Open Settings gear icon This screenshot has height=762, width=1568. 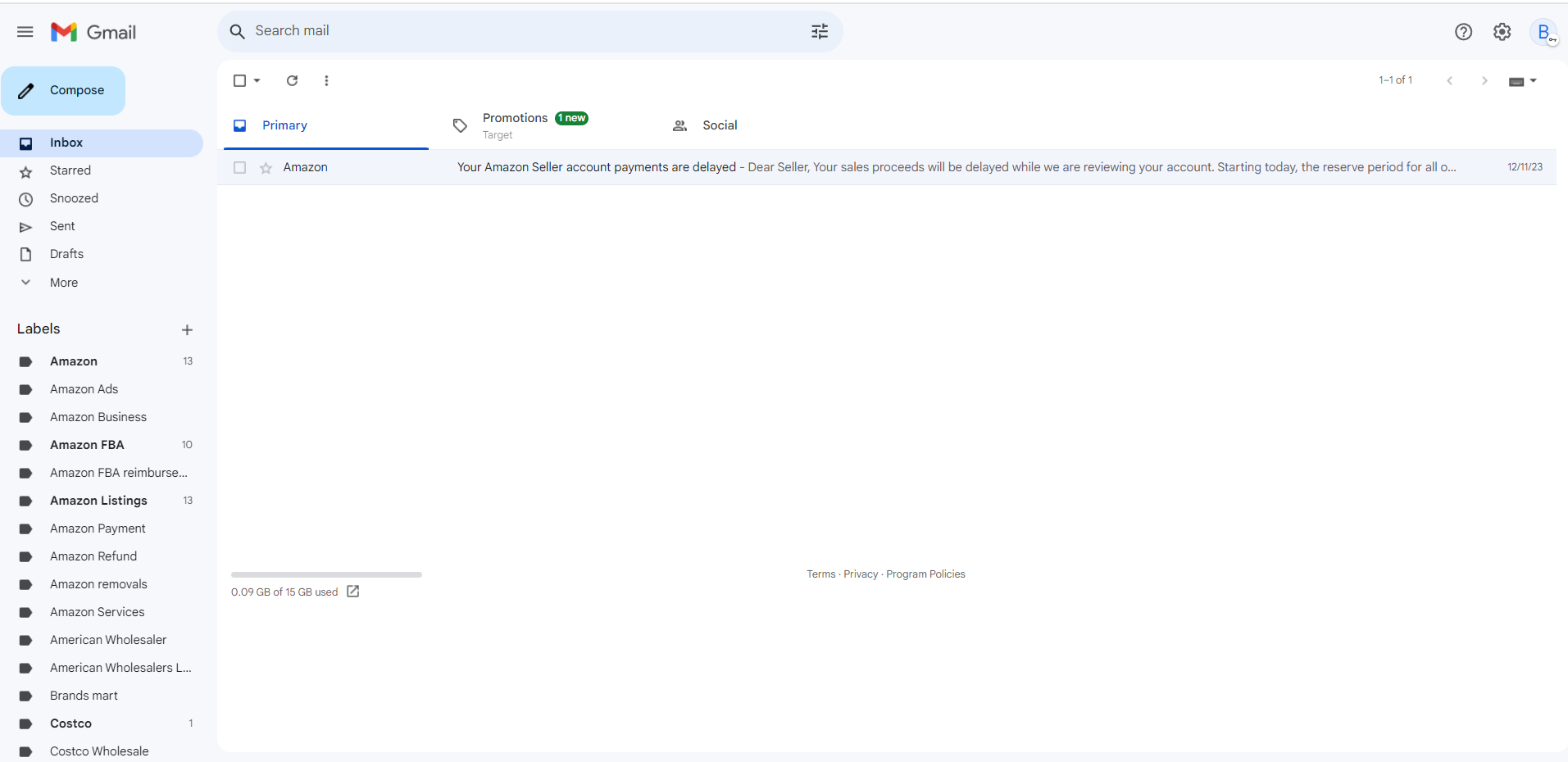[x=1502, y=32]
